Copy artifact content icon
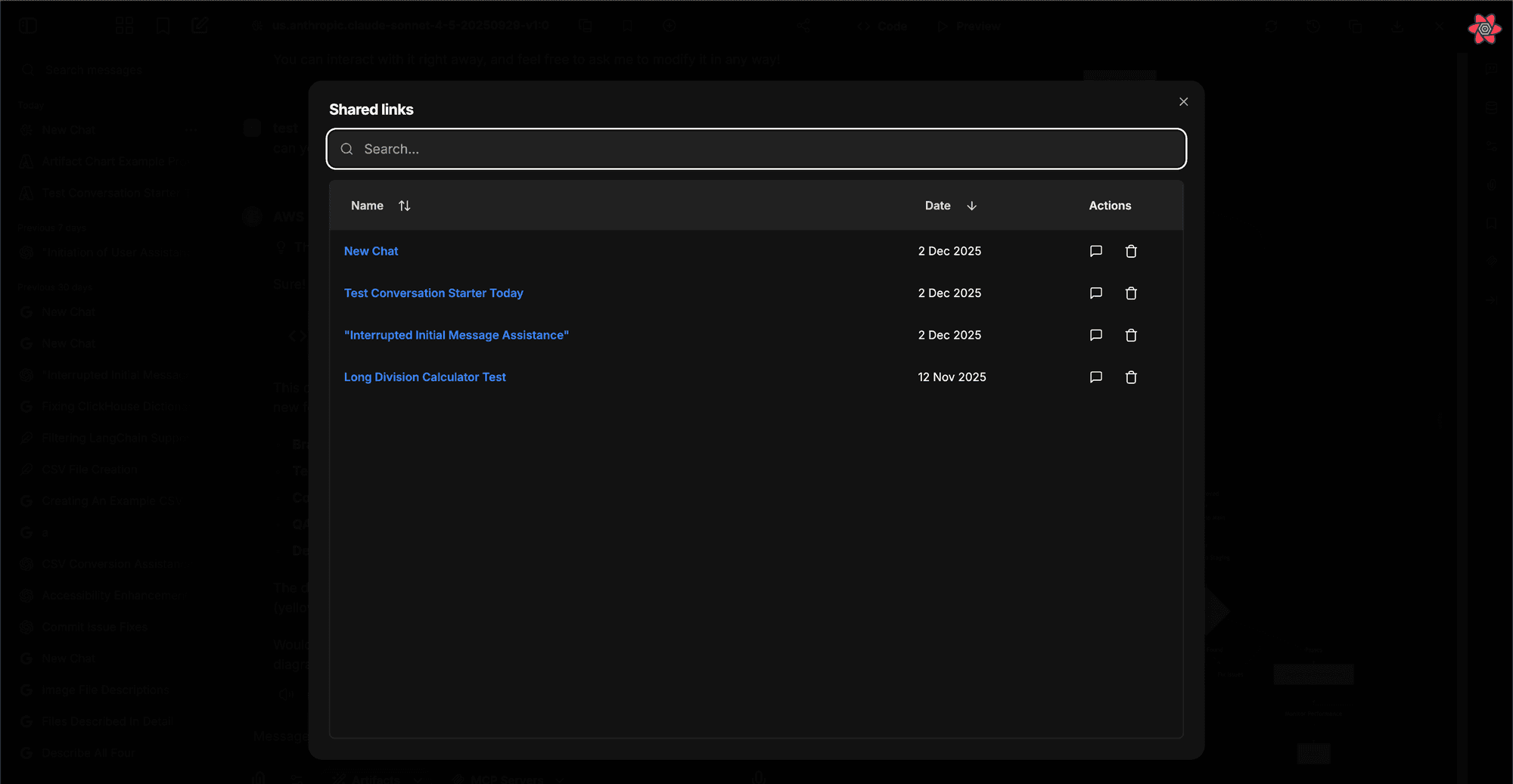This screenshot has height=784, width=1513. (x=1355, y=26)
